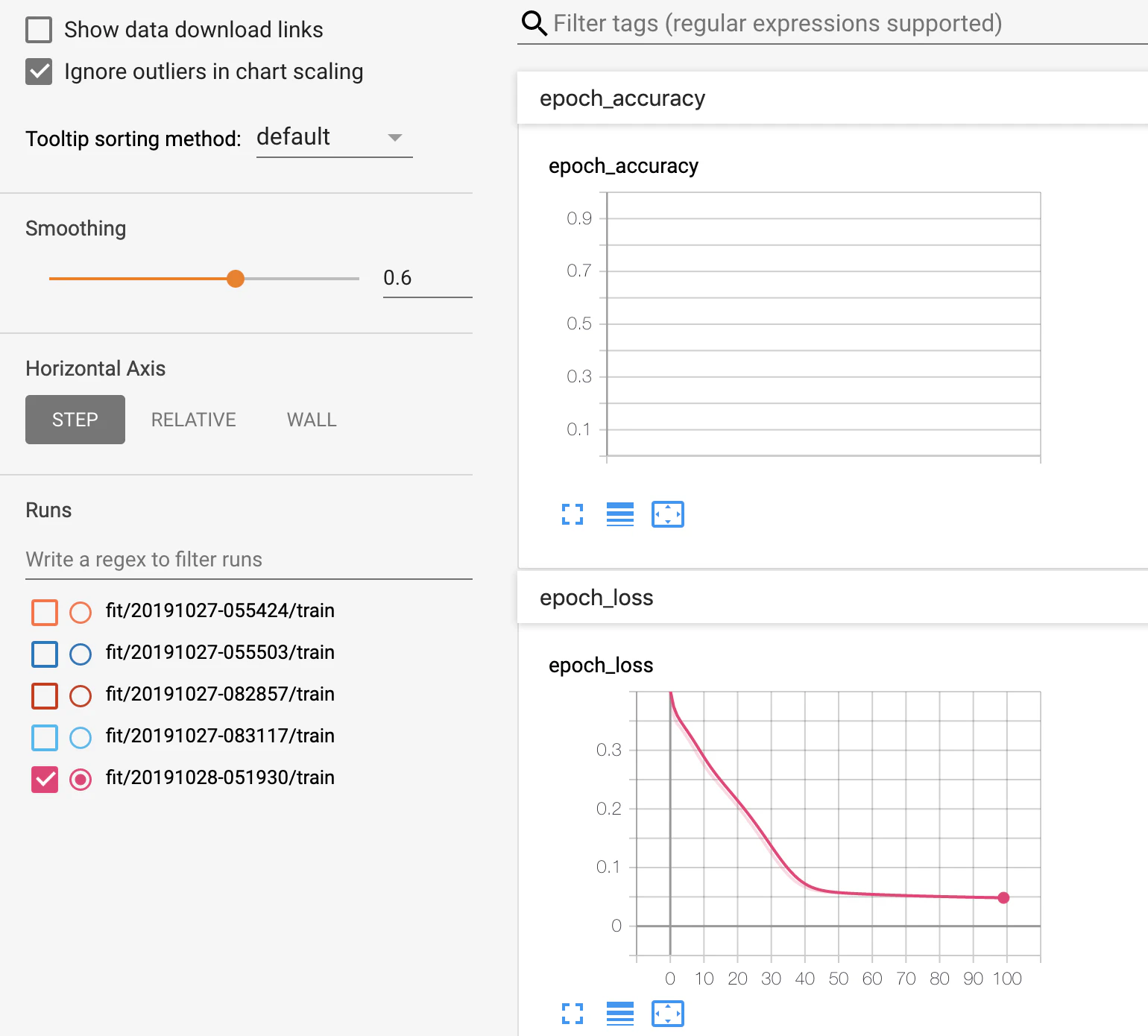1148x1036 pixels.
Task: Toggle y-axis log scale on epoch_loss chart
Action: click(620, 1014)
